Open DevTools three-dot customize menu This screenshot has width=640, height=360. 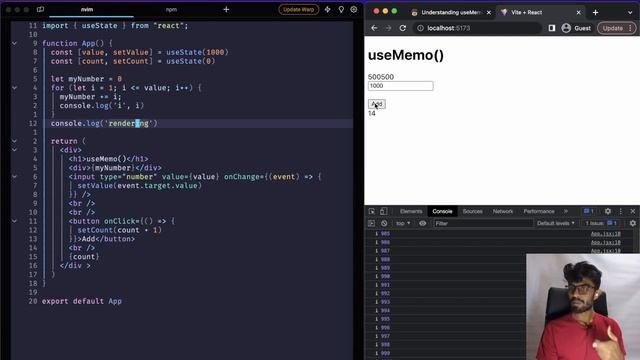click(620, 211)
